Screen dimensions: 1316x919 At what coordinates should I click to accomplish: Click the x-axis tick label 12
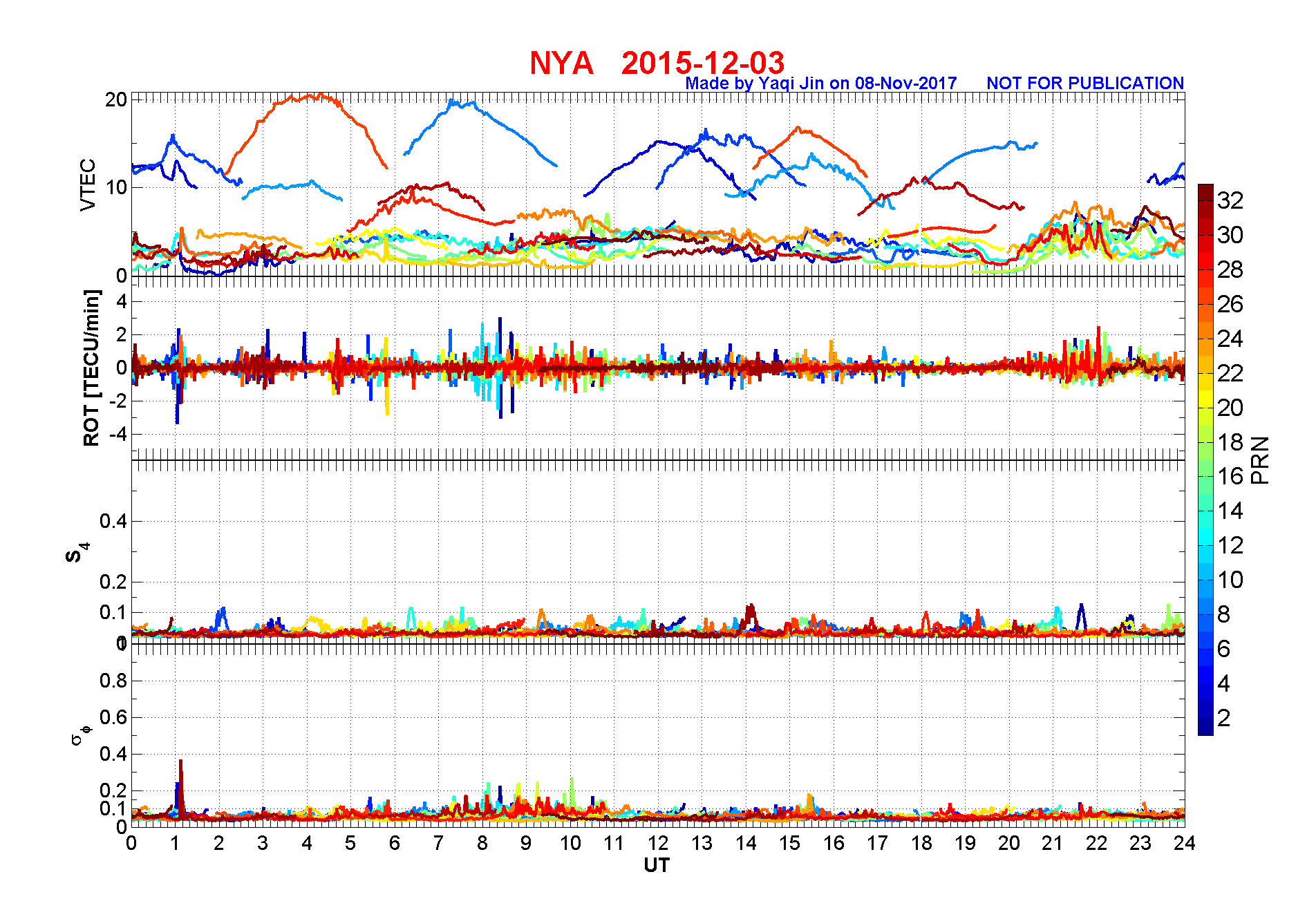[658, 843]
